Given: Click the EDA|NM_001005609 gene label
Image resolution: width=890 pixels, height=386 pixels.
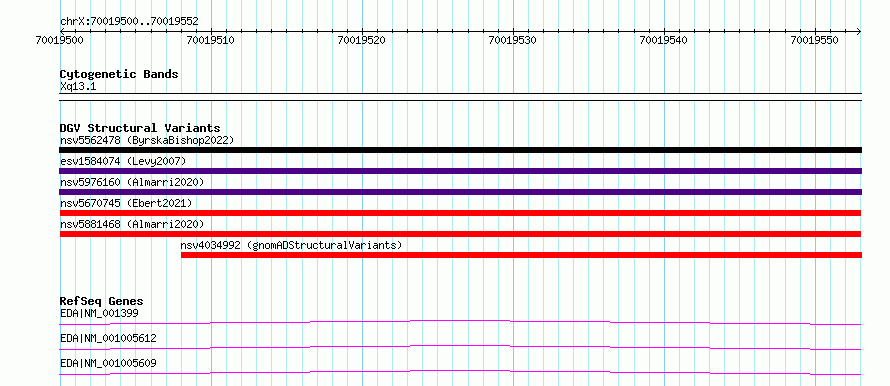Looking at the screenshot, I should point(108,363).
